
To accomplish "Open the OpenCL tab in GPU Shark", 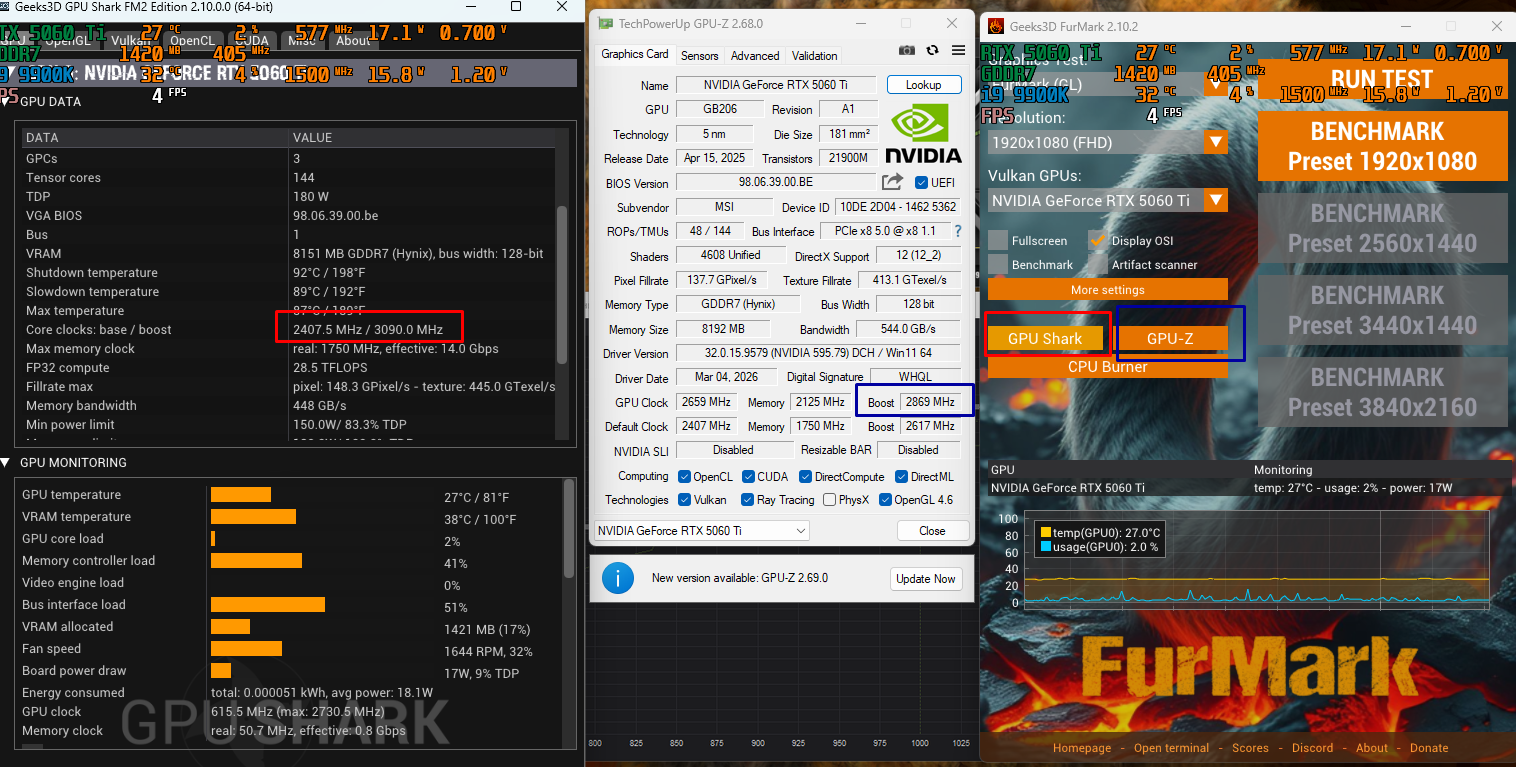I will click(191, 41).
